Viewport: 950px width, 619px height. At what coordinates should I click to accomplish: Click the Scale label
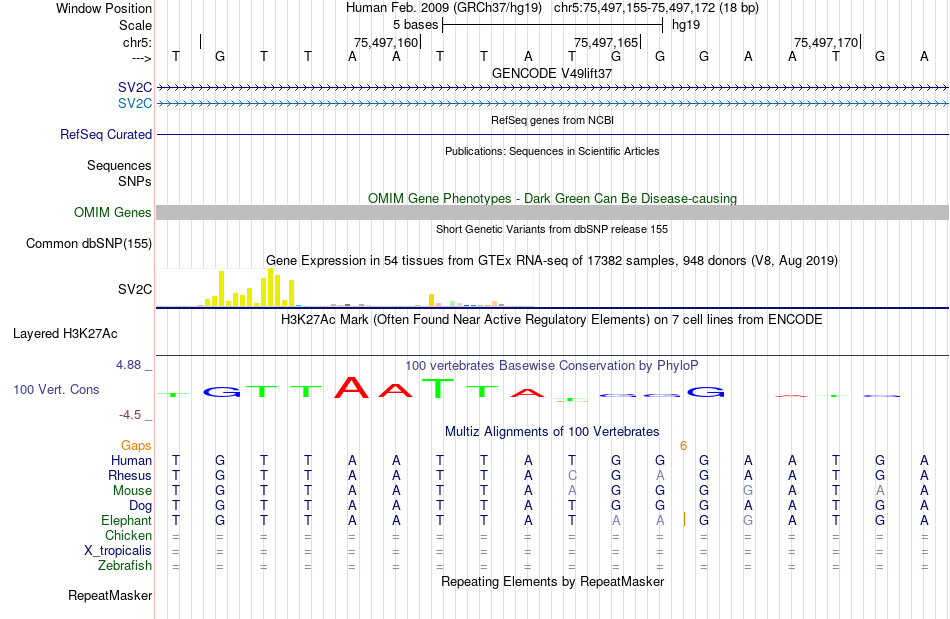(135, 25)
